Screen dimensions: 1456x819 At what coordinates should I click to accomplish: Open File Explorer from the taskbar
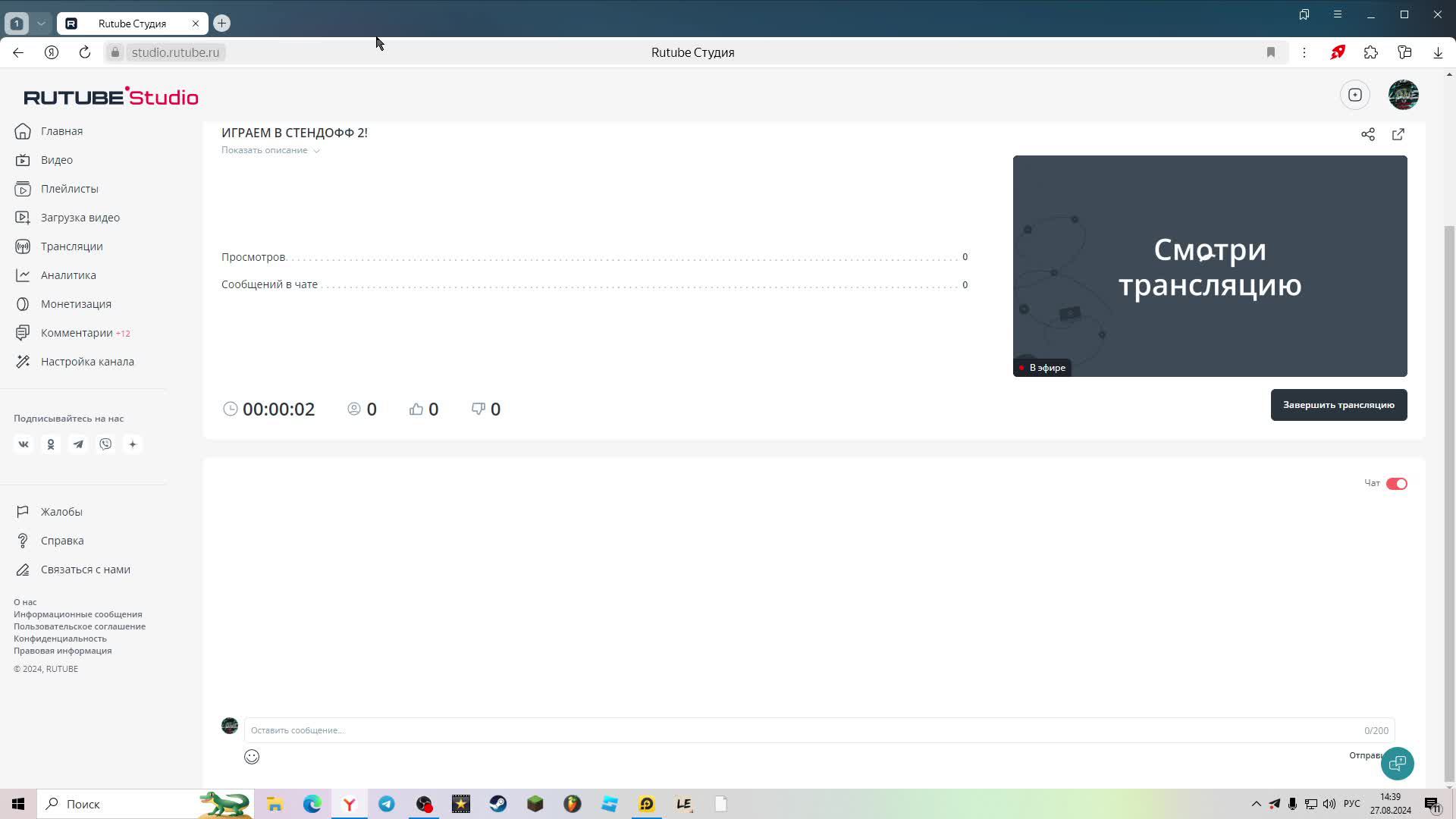click(275, 804)
